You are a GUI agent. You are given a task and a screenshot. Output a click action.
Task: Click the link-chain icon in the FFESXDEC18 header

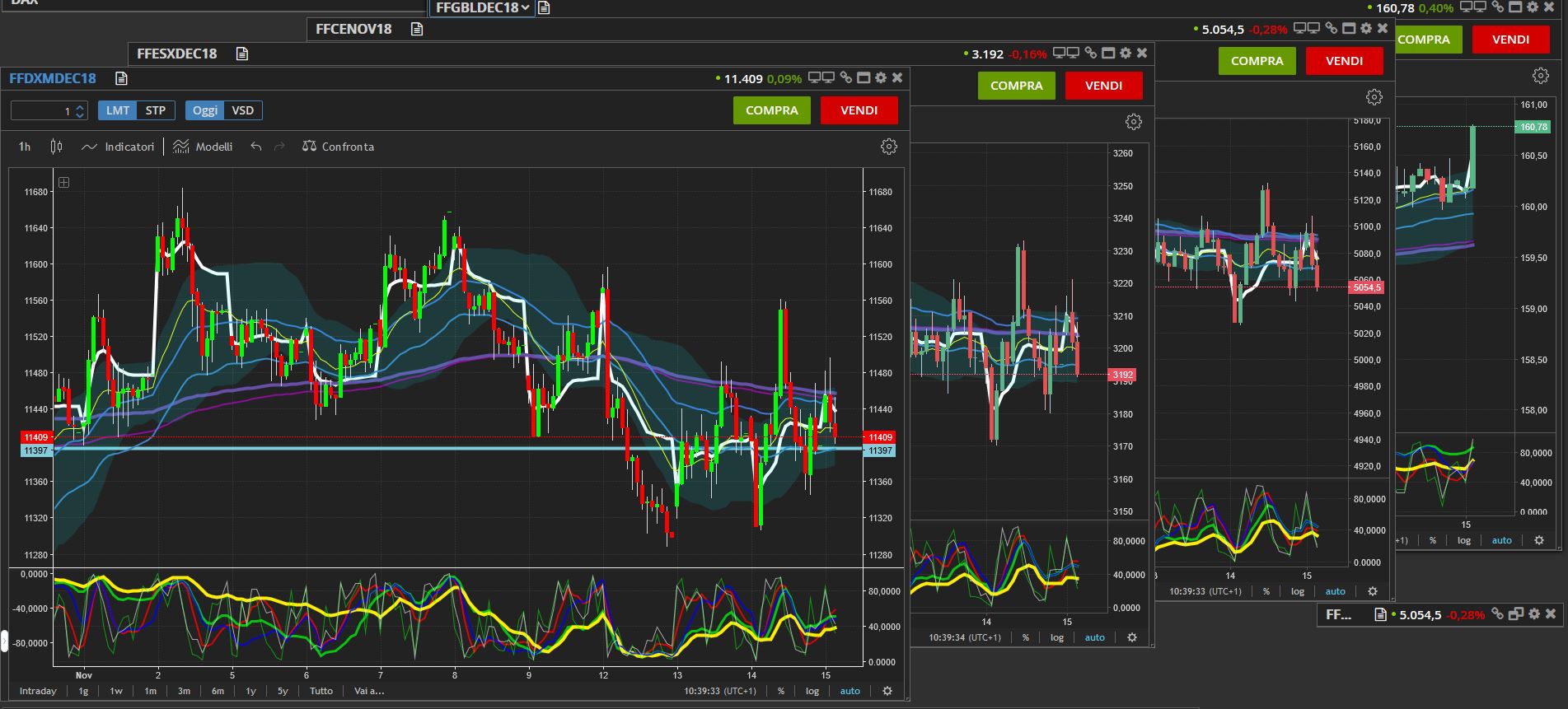(1090, 53)
